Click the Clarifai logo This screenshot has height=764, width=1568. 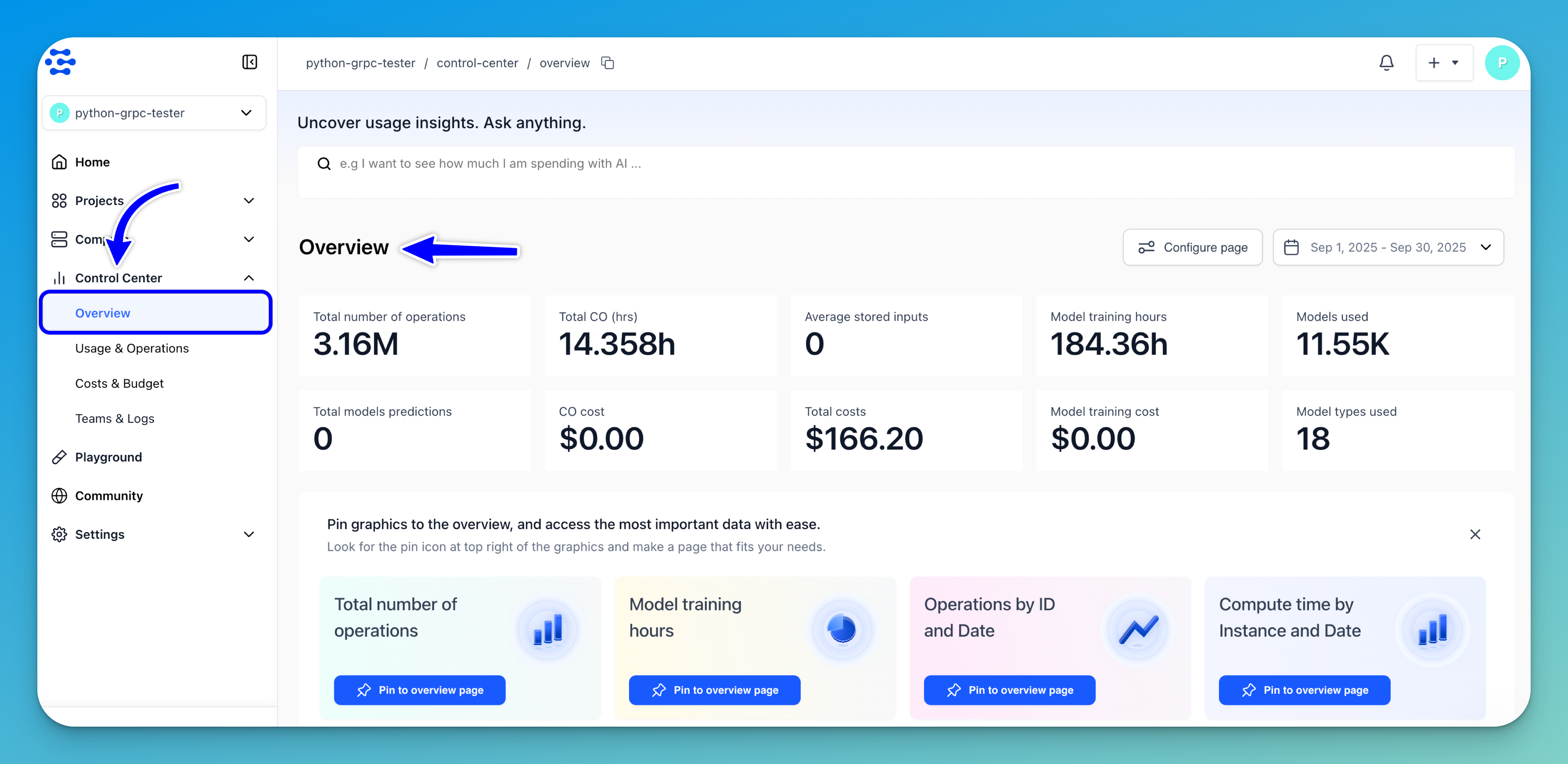pyautogui.click(x=60, y=62)
